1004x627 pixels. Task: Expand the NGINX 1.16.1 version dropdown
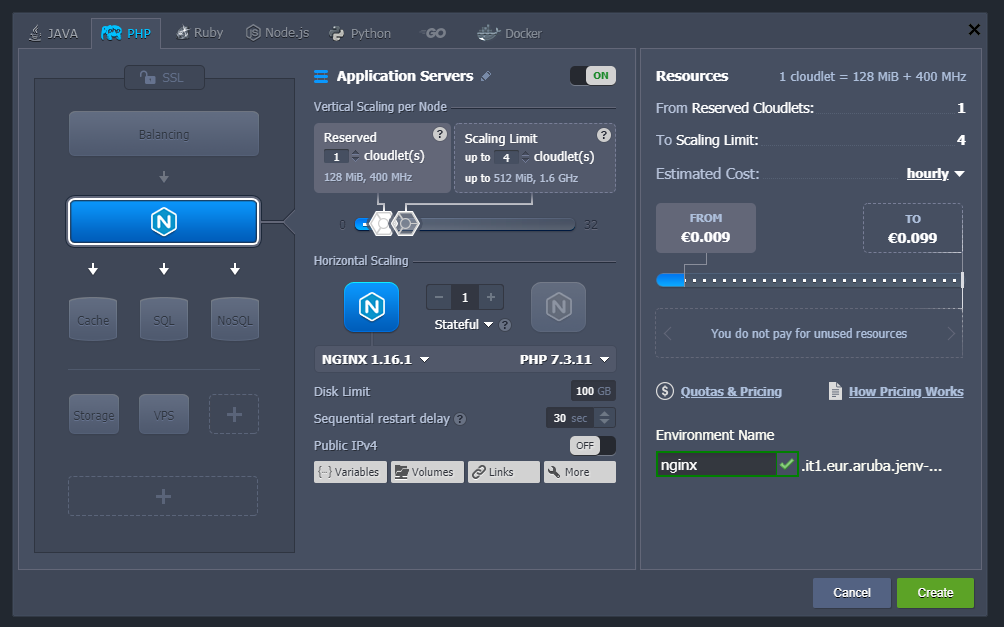click(375, 359)
